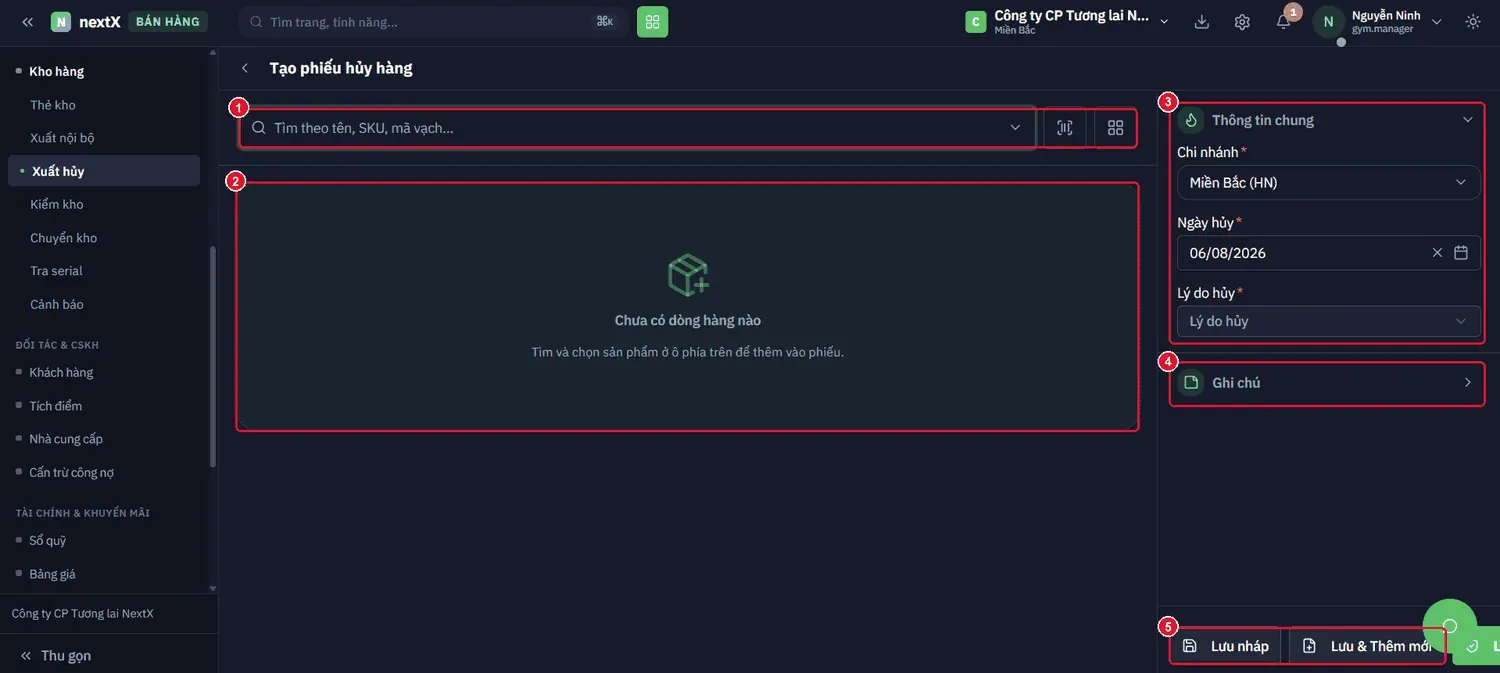The width and height of the screenshot is (1500, 673).
Task: Open Sổ quỹ in sidebar
Action: [x=48, y=540]
